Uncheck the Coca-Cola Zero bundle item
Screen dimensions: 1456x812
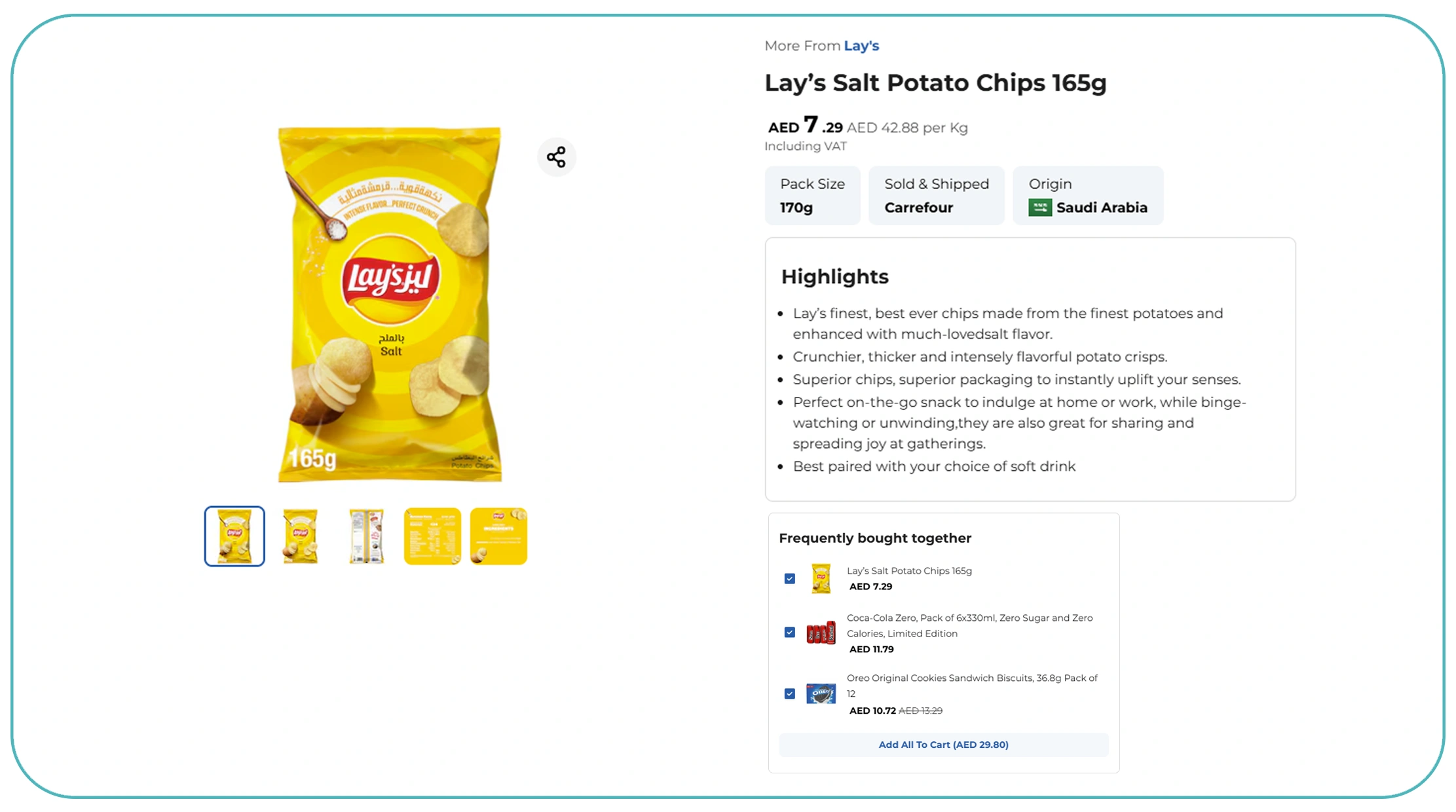tap(789, 632)
